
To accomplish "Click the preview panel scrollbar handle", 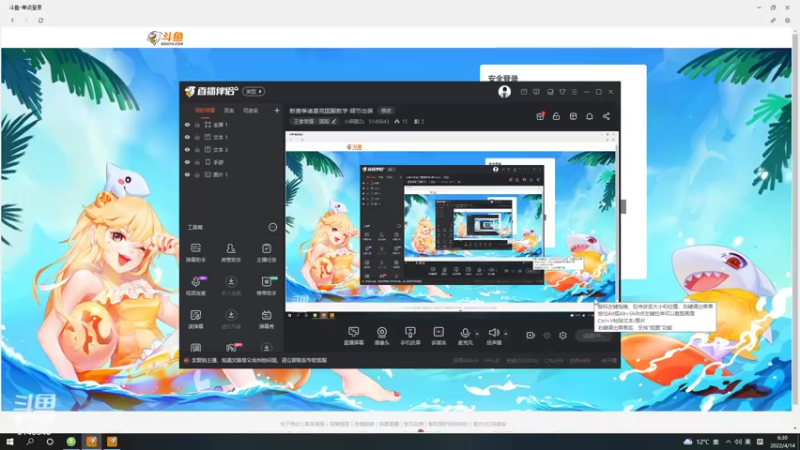I will pyautogui.click(x=623, y=207).
